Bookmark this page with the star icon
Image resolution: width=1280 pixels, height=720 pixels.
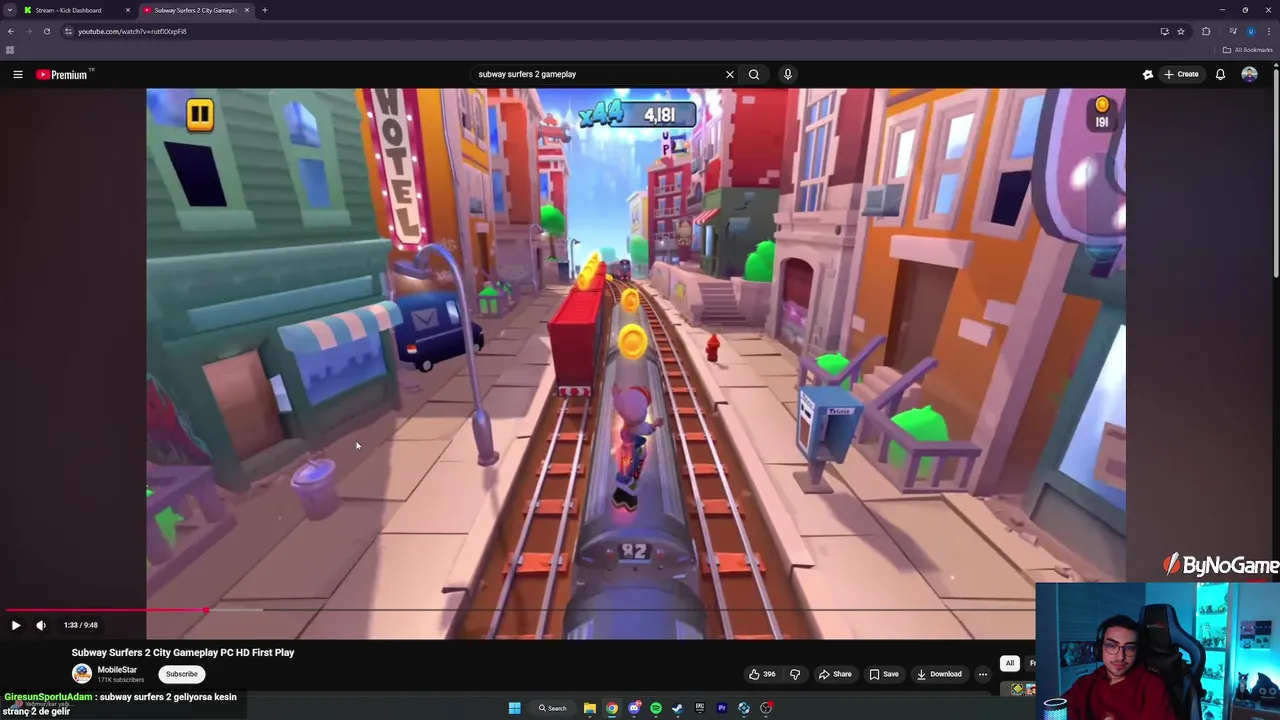coord(1181,31)
